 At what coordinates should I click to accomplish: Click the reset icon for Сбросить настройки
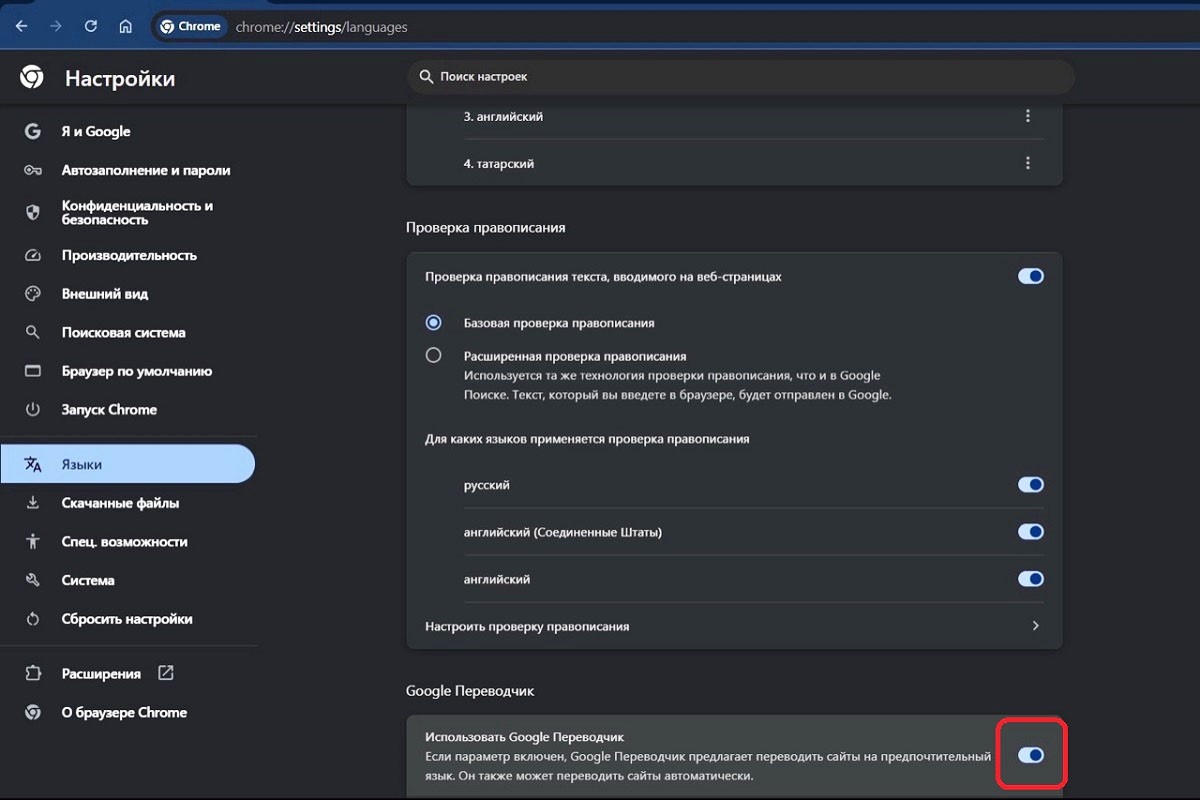(33, 619)
